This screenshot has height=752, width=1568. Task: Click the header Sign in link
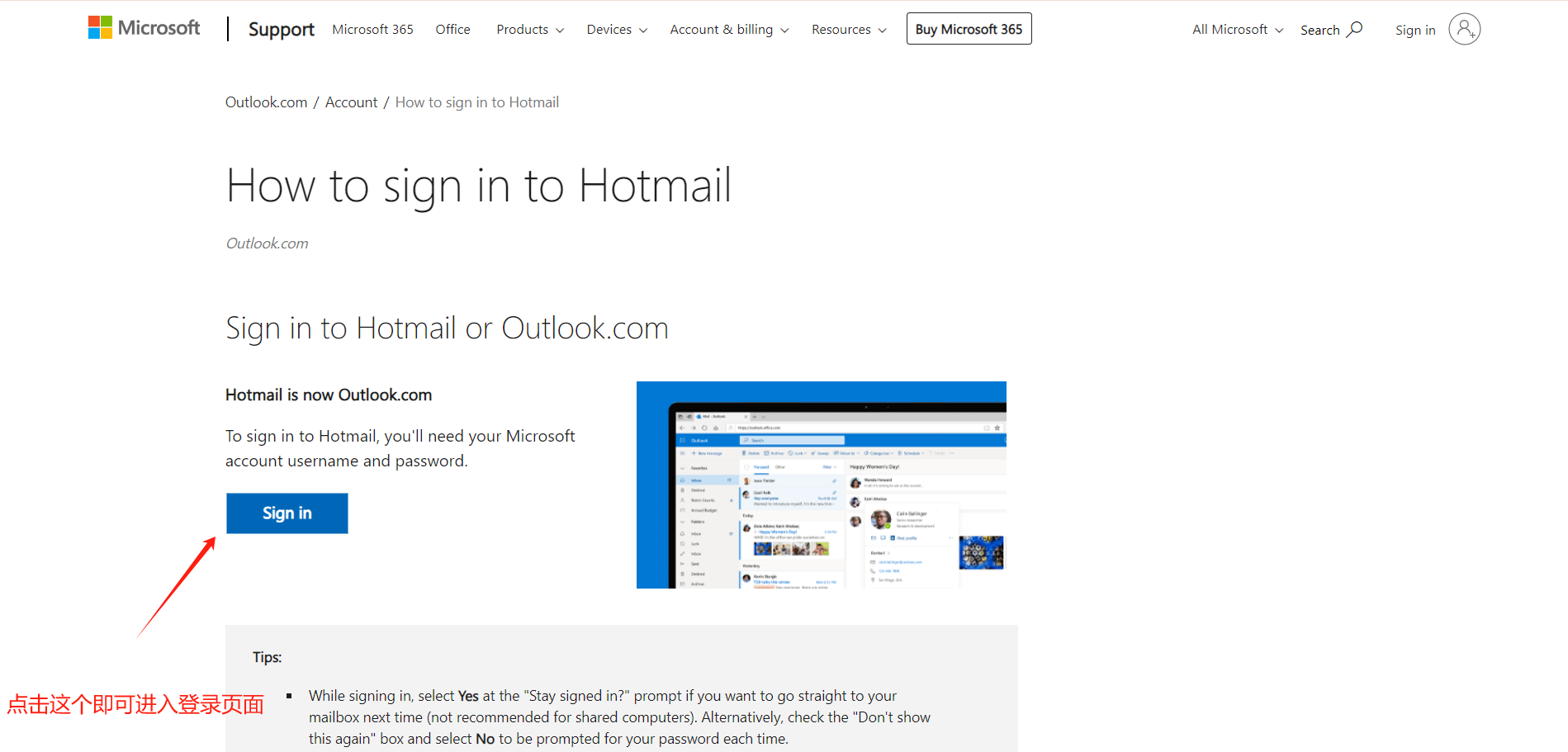point(1415,31)
